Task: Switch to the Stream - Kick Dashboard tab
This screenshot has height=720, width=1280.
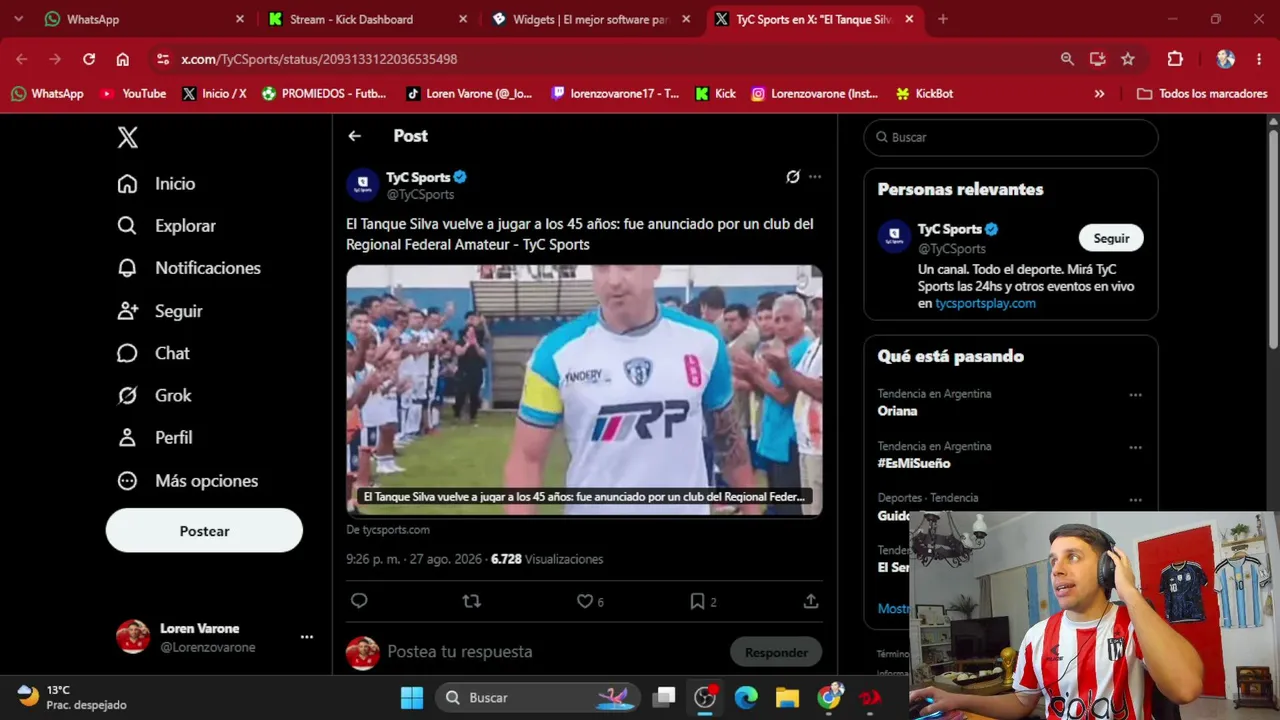Action: pos(367,19)
